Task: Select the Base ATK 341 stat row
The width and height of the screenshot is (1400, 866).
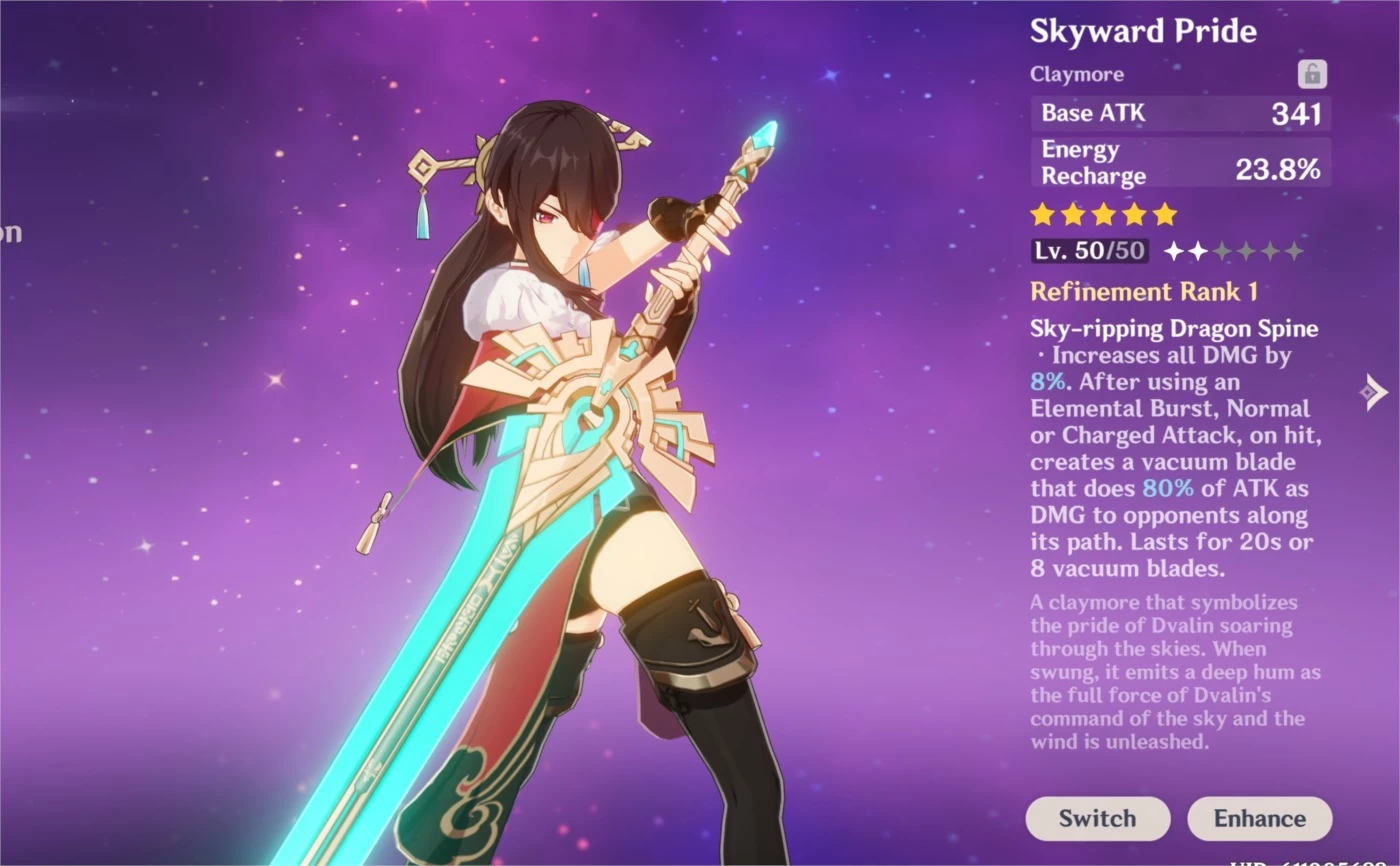Action: (1181, 113)
